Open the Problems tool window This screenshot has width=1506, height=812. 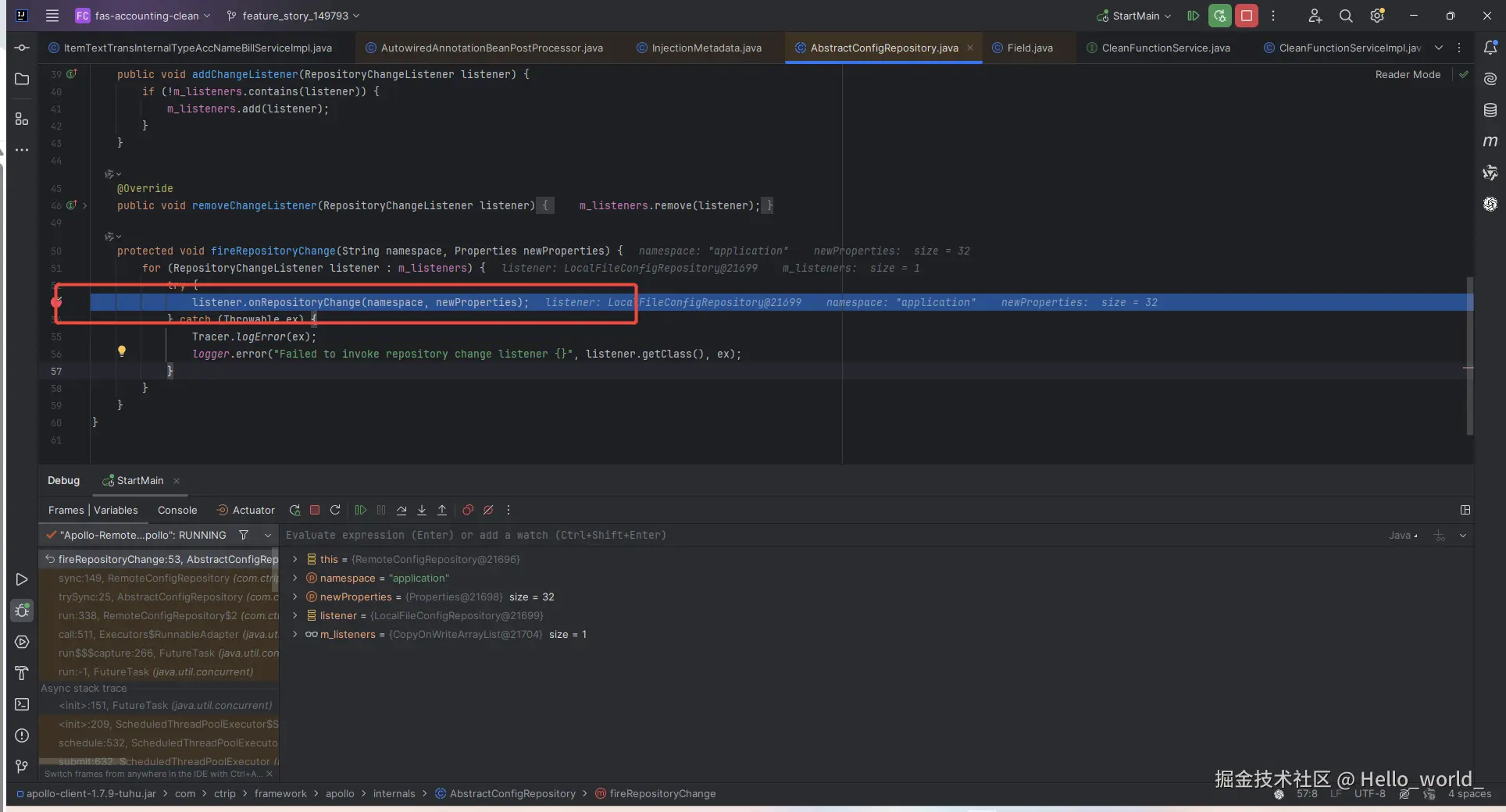[x=22, y=735]
